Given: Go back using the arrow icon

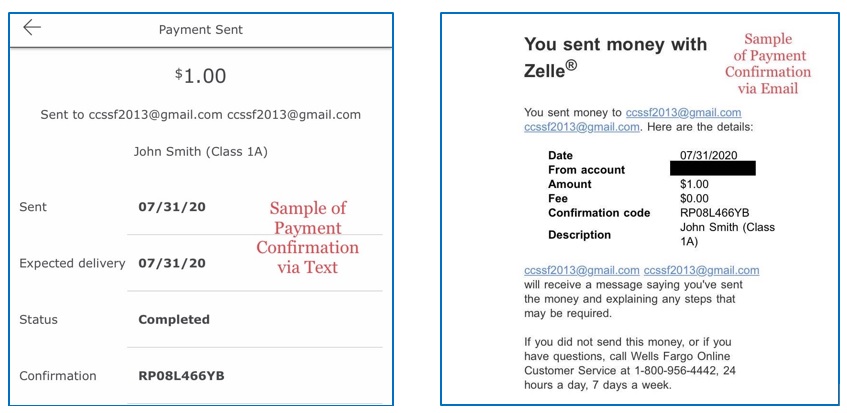Looking at the screenshot, I should coord(32,28).
